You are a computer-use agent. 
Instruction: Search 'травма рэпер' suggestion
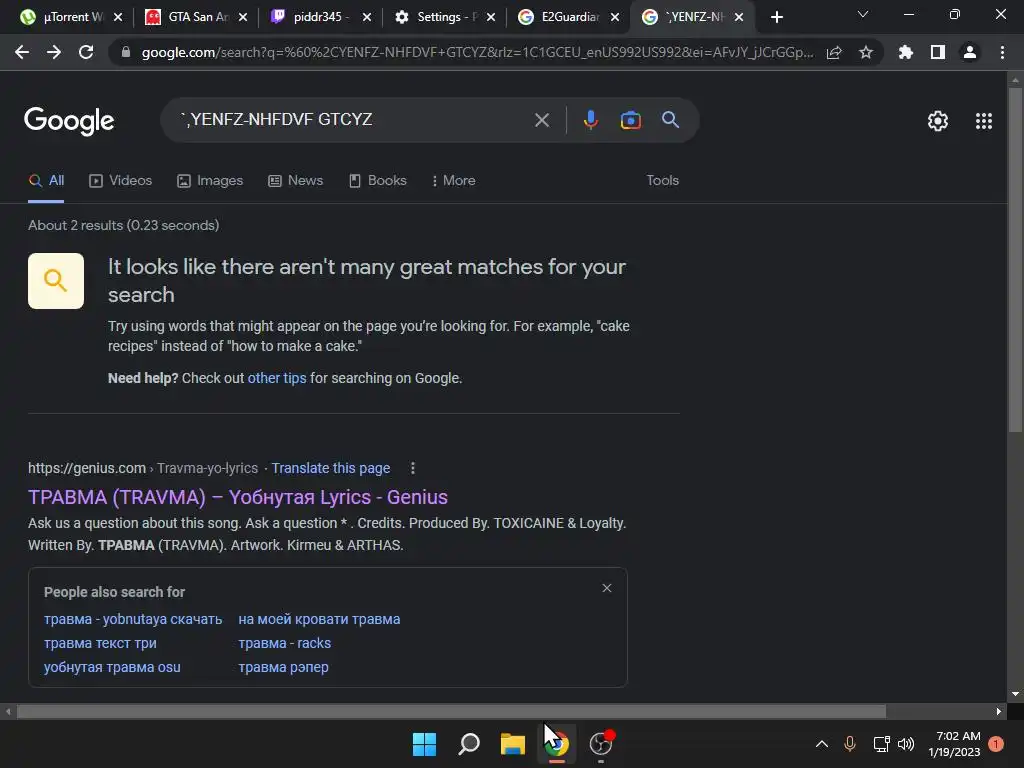(283, 667)
